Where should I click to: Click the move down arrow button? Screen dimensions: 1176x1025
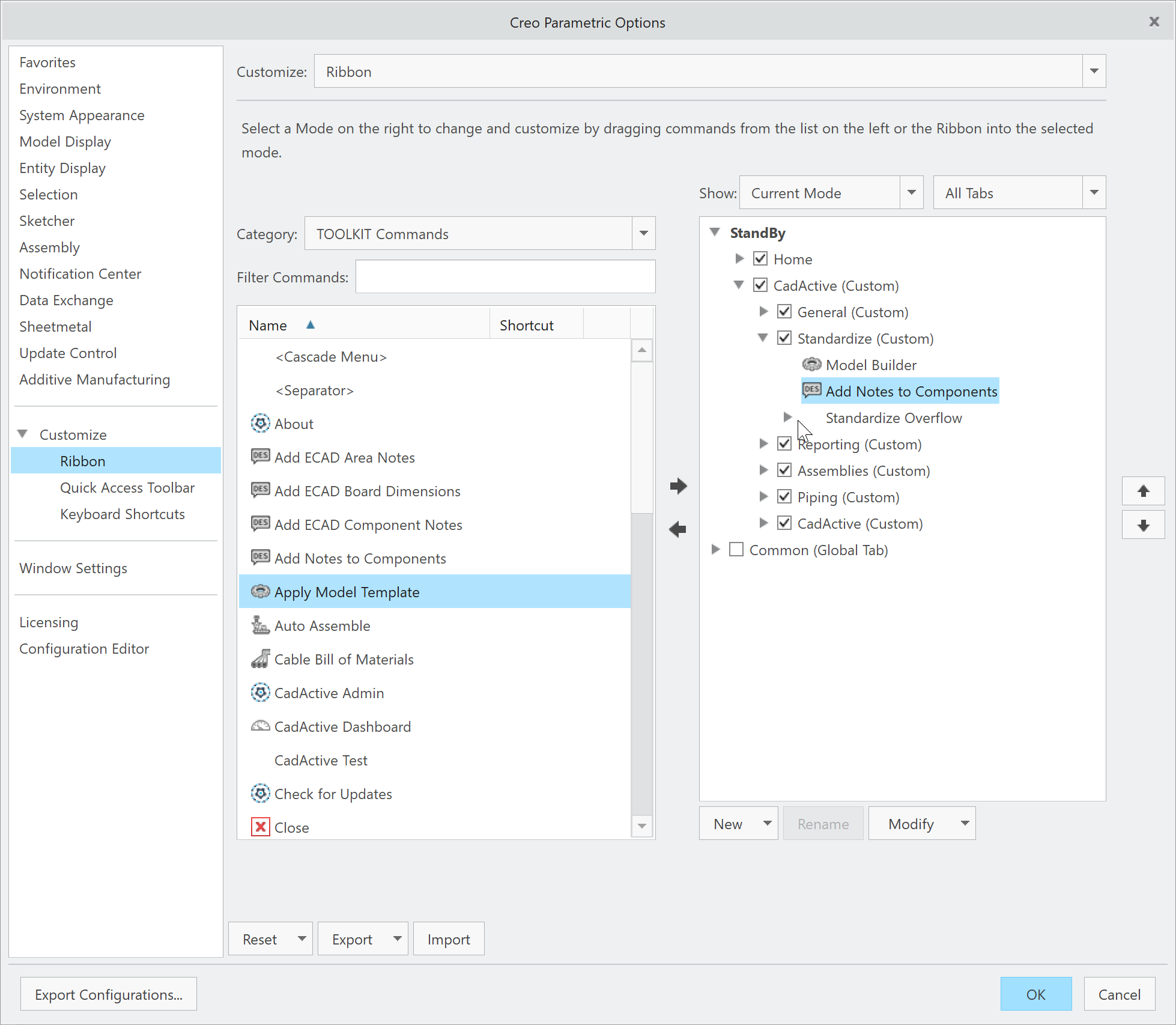[1143, 525]
